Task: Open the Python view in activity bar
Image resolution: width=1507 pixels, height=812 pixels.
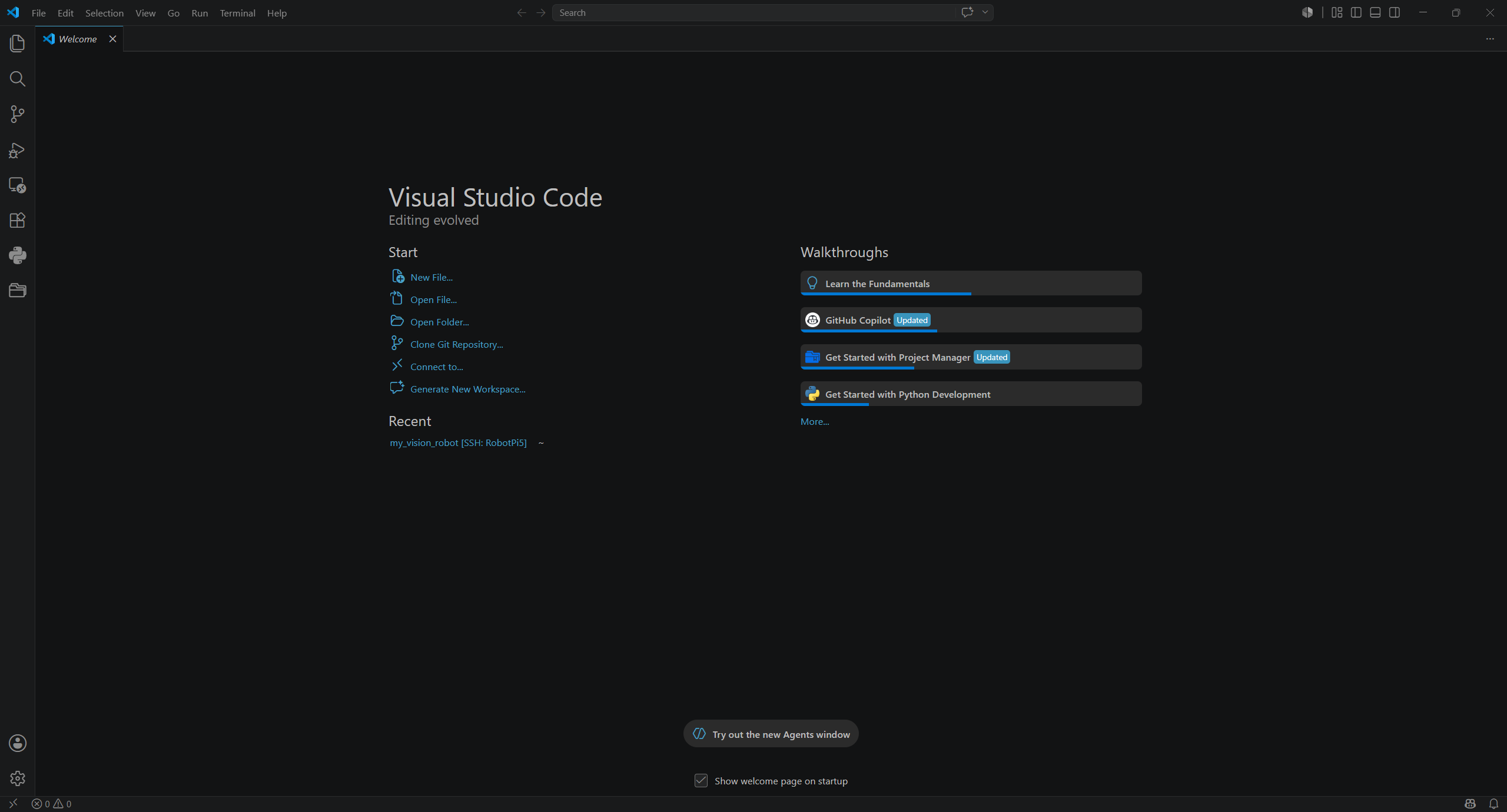Action: [x=18, y=255]
